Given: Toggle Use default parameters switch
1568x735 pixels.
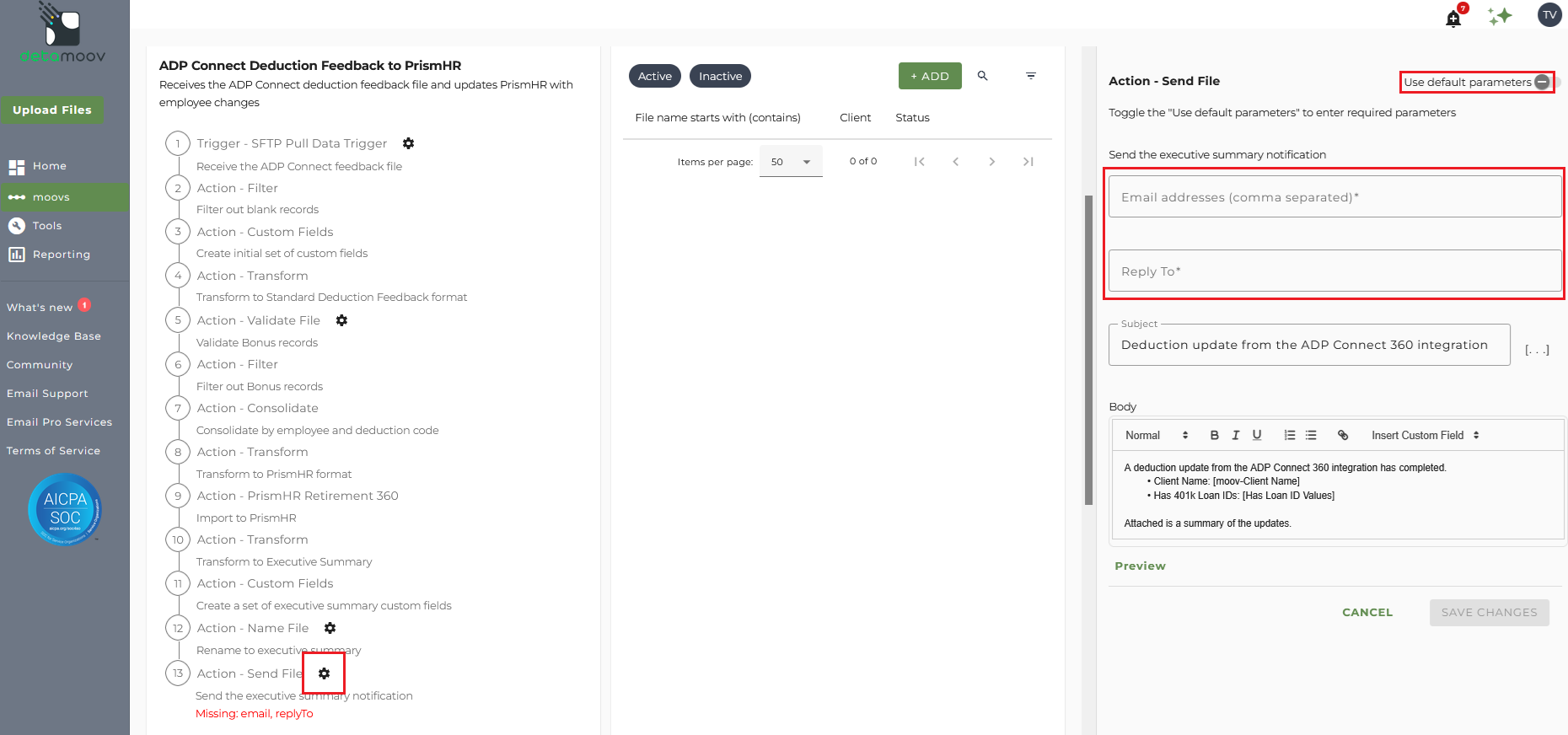Looking at the screenshot, I should coord(1546,82).
